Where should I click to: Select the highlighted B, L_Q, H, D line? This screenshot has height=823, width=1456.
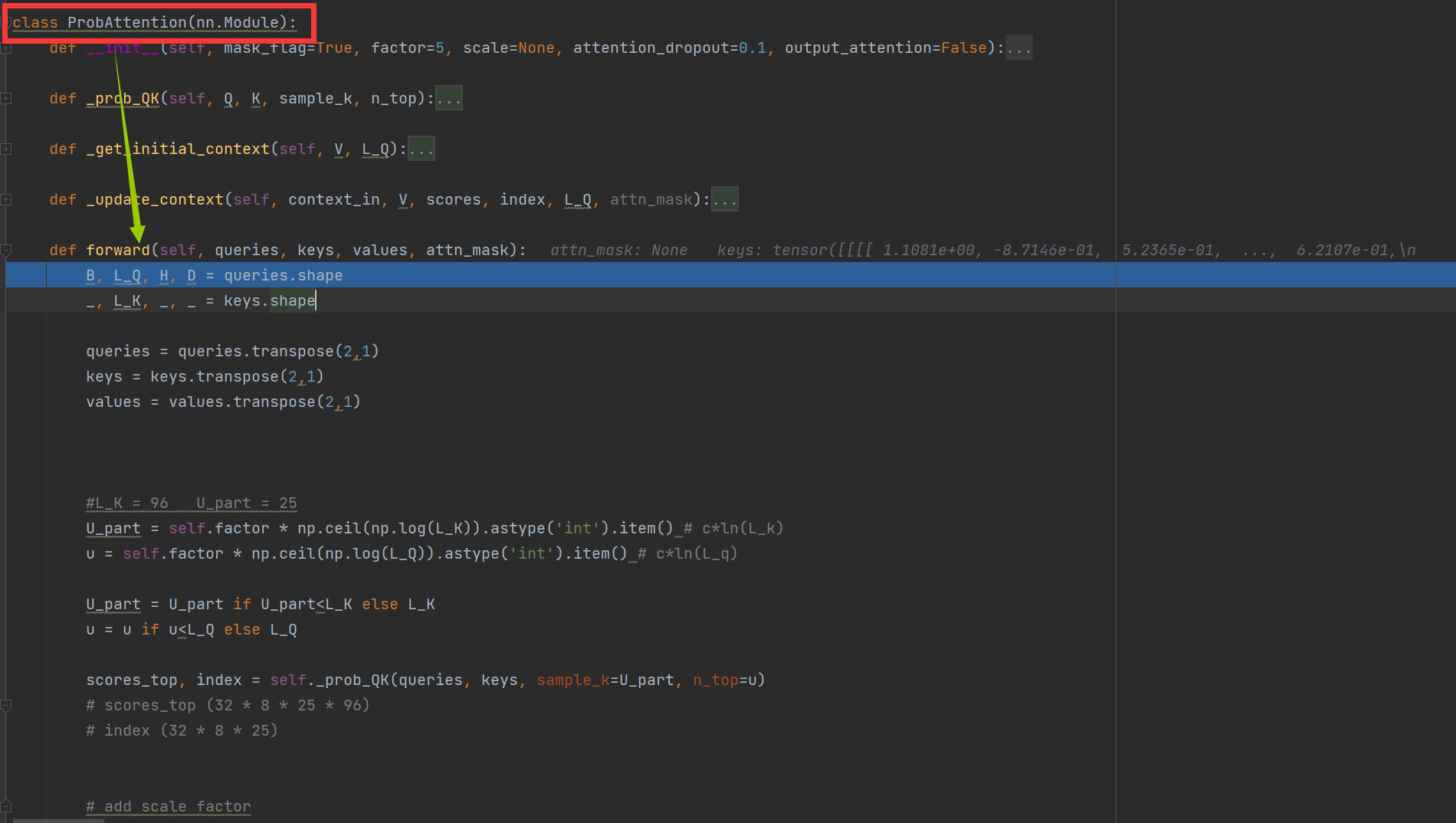coord(215,275)
